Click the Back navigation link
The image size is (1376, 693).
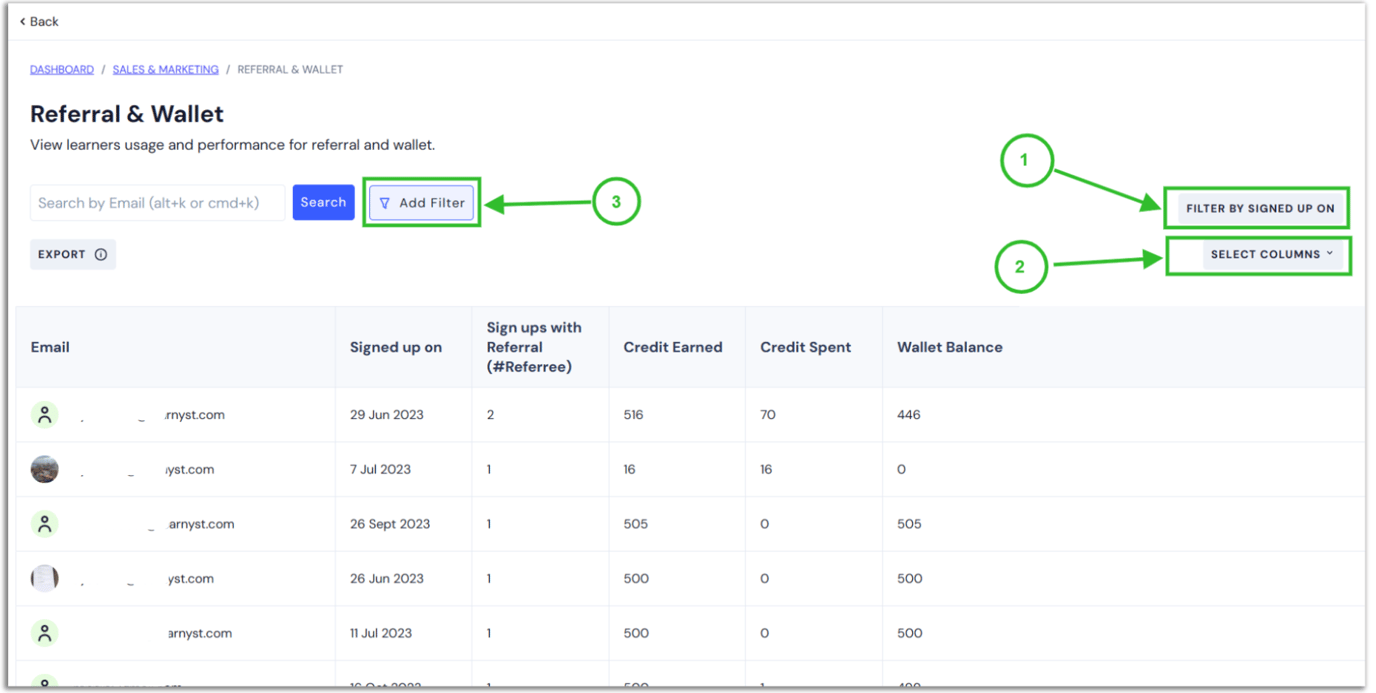[x=38, y=21]
